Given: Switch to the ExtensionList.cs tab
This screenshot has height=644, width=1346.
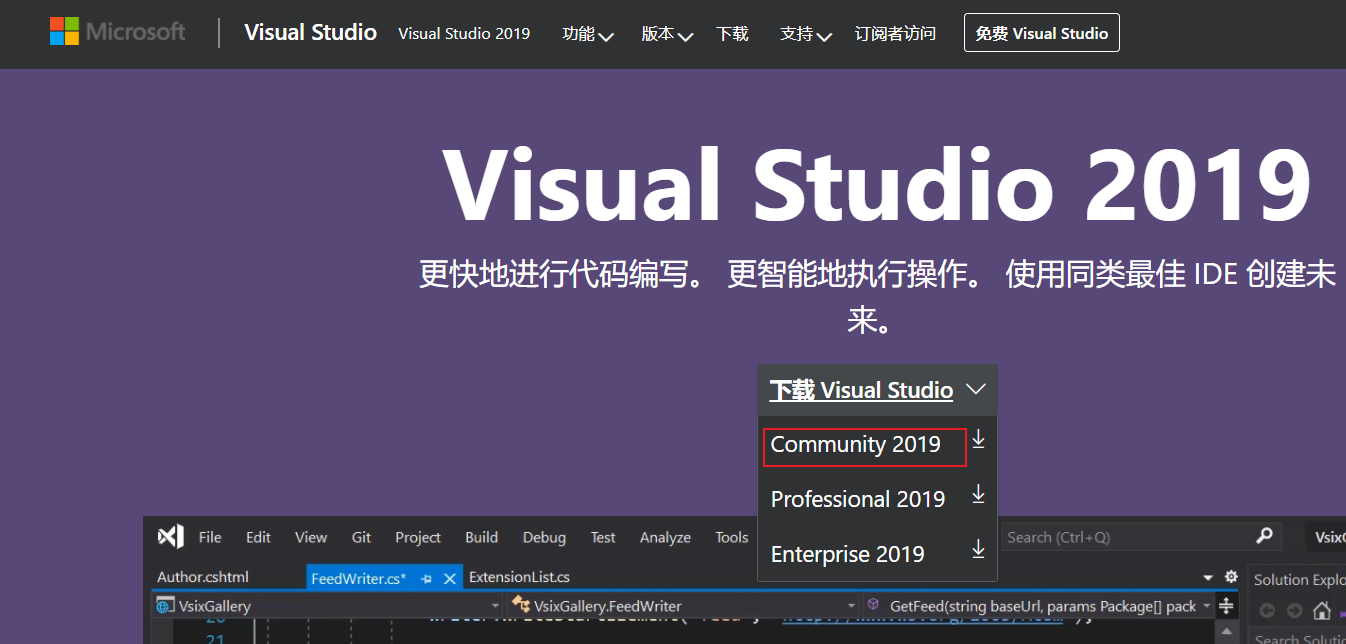Looking at the screenshot, I should [x=519, y=577].
